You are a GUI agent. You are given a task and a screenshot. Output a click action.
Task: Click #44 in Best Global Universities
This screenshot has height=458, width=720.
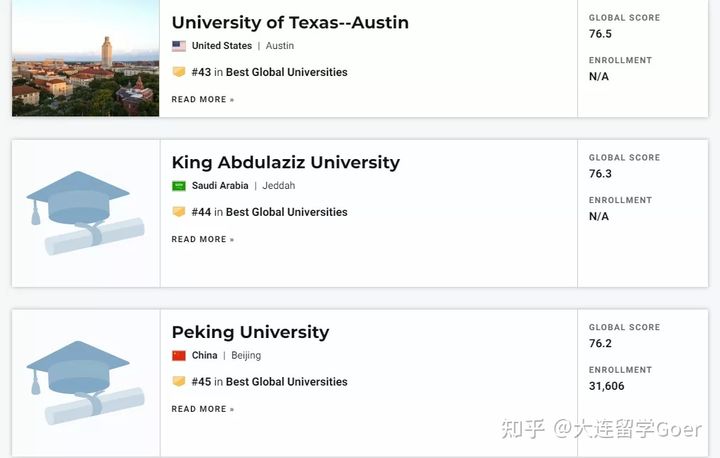click(x=270, y=212)
